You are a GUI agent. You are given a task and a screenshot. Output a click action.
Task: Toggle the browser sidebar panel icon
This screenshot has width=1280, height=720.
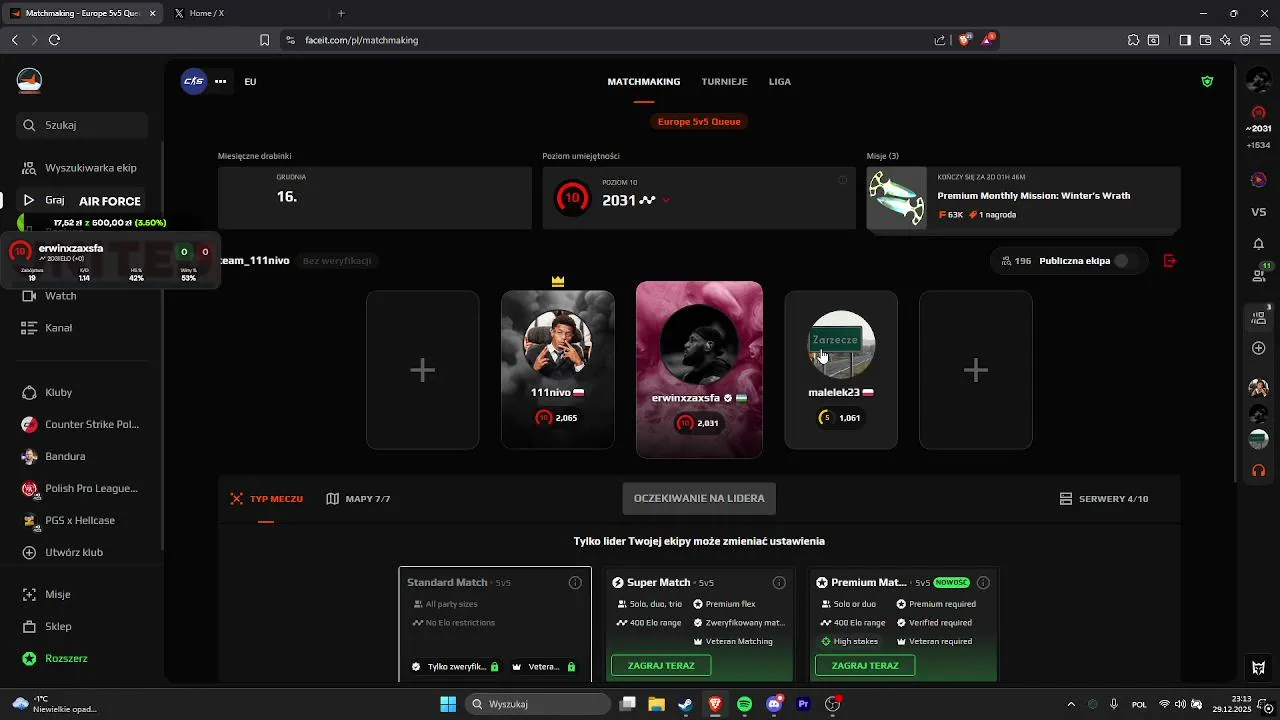point(1185,40)
